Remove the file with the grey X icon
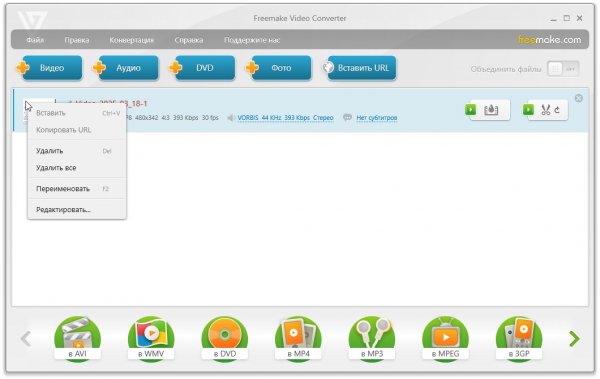This screenshot has width=600, height=379. (x=579, y=98)
